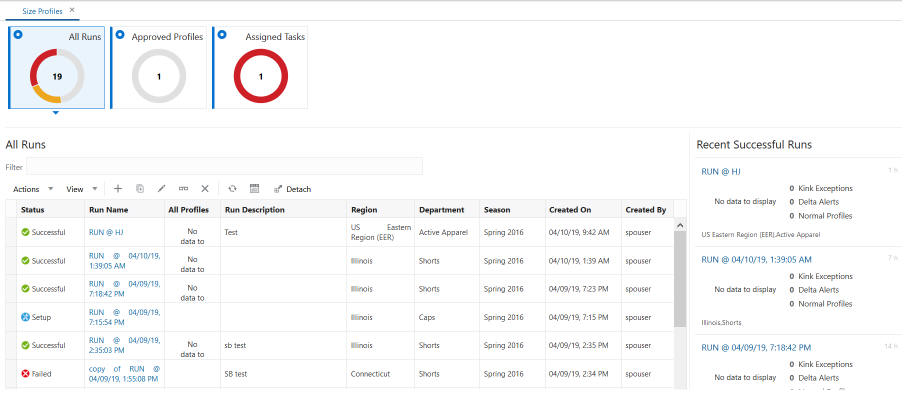The height and width of the screenshot is (397, 908).
Task: Open the RUN @ 04/10/19, 1:39:05 AM table link
Action: (125, 260)
